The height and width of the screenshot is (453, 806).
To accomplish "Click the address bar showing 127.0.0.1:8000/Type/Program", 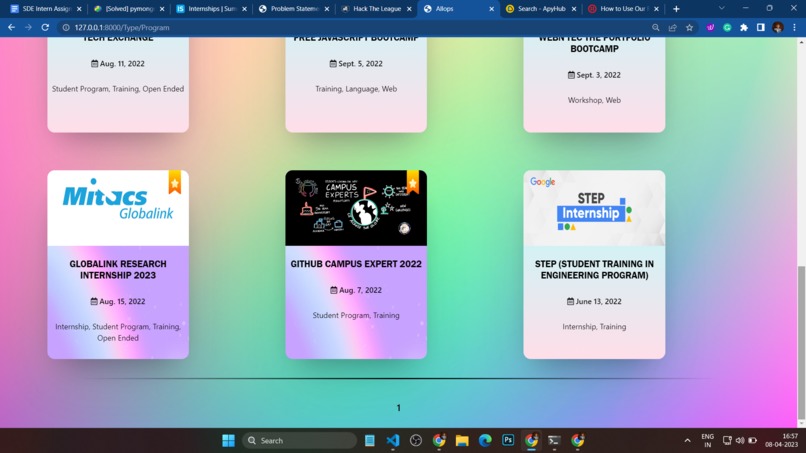I will 355,28.
